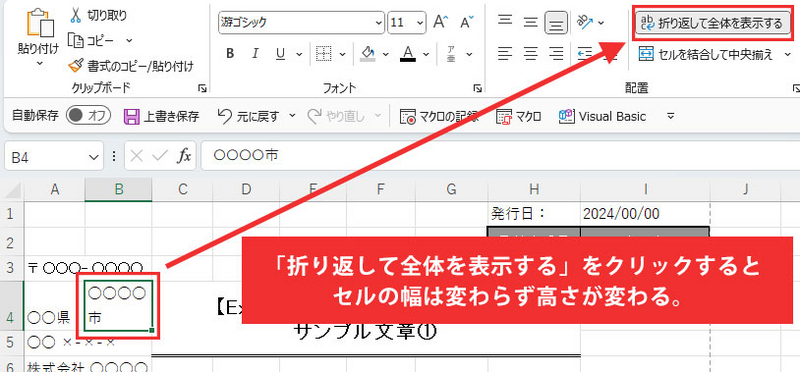Open Visual Basic editor
The width and height of the screenshot is (800, 372).
pyautogui.click(x=602, y=117)
